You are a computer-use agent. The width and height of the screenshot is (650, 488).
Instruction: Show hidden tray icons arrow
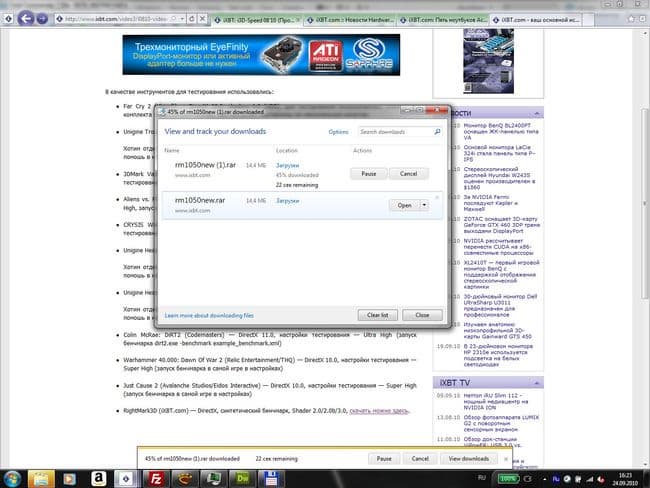pos(544,479)
